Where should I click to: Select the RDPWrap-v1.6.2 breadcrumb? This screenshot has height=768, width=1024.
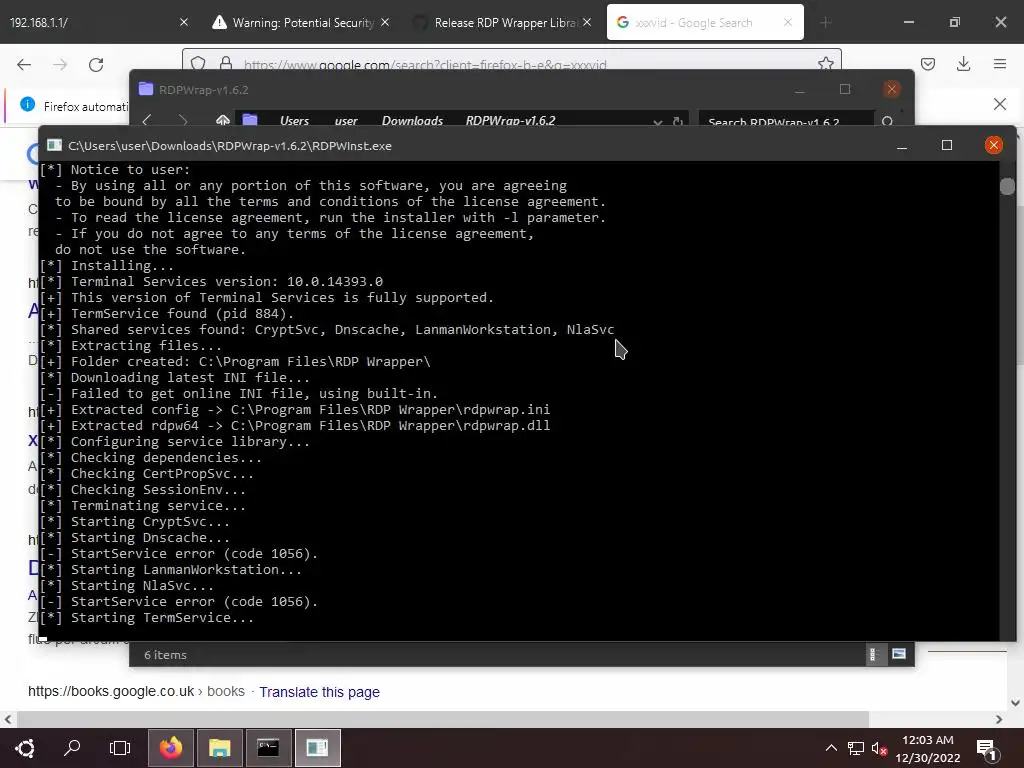511,121
